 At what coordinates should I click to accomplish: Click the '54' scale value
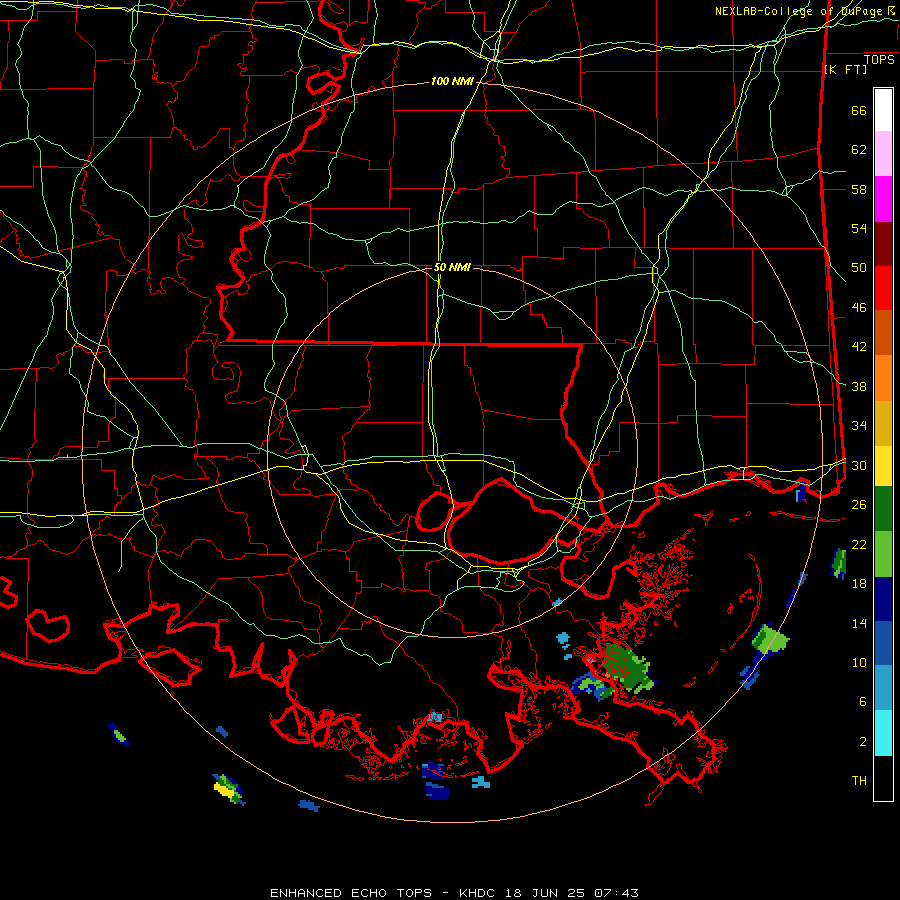pyautogui.click(x=859, y=228)
